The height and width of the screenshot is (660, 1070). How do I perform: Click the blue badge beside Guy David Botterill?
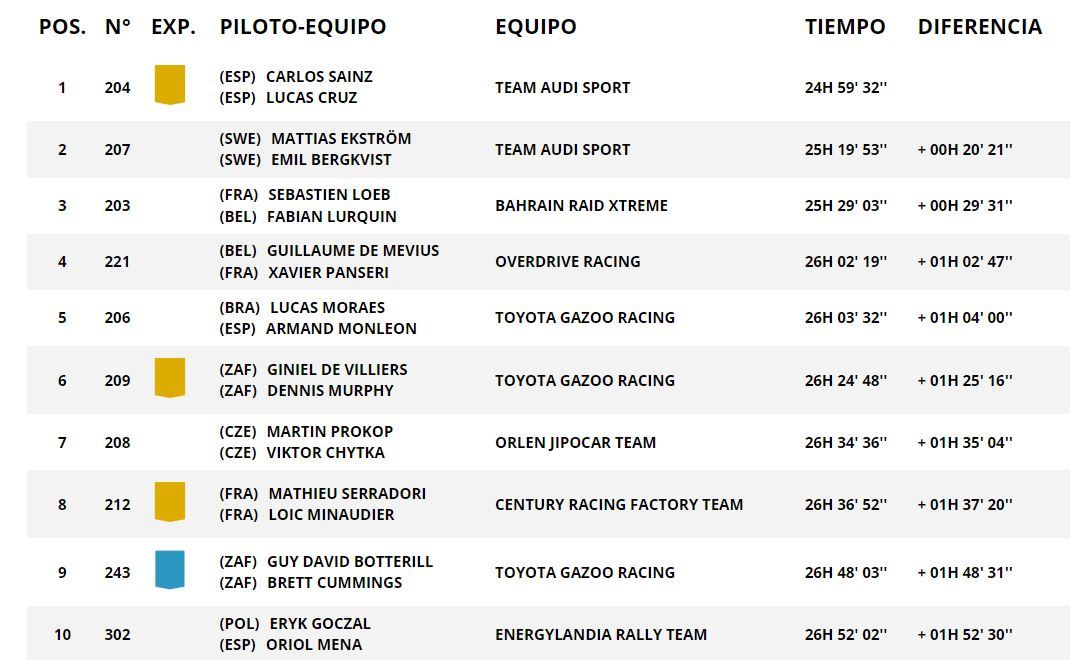[x=169, y=569]
